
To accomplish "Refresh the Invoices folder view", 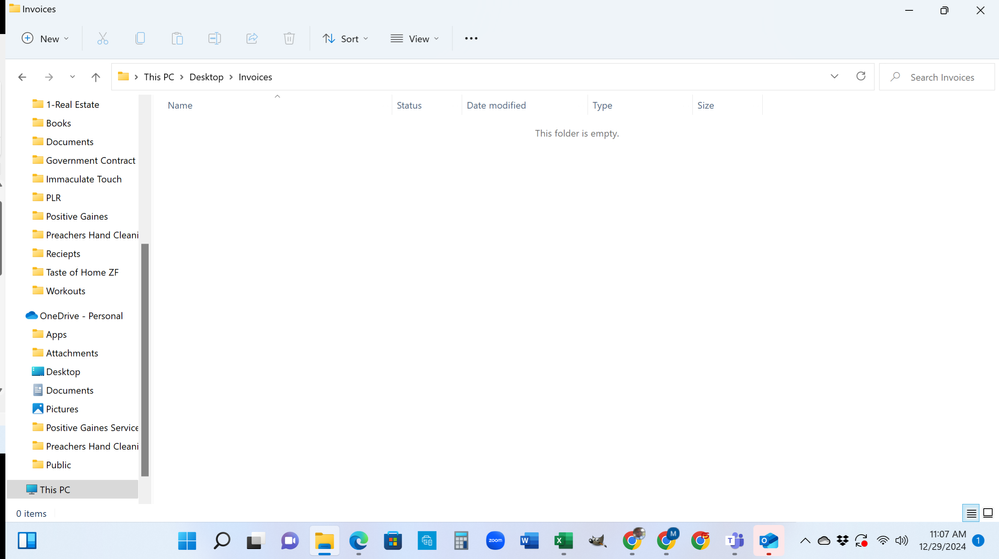I will click(x=861, y=76).
